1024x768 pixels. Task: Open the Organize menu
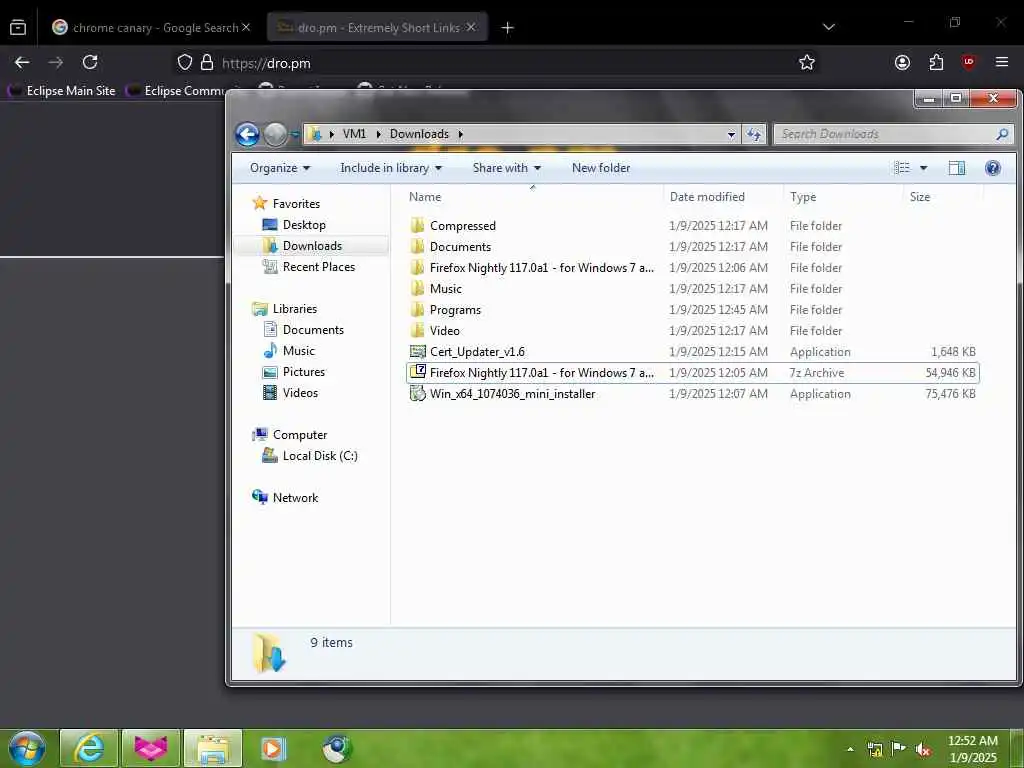point(280,168)
